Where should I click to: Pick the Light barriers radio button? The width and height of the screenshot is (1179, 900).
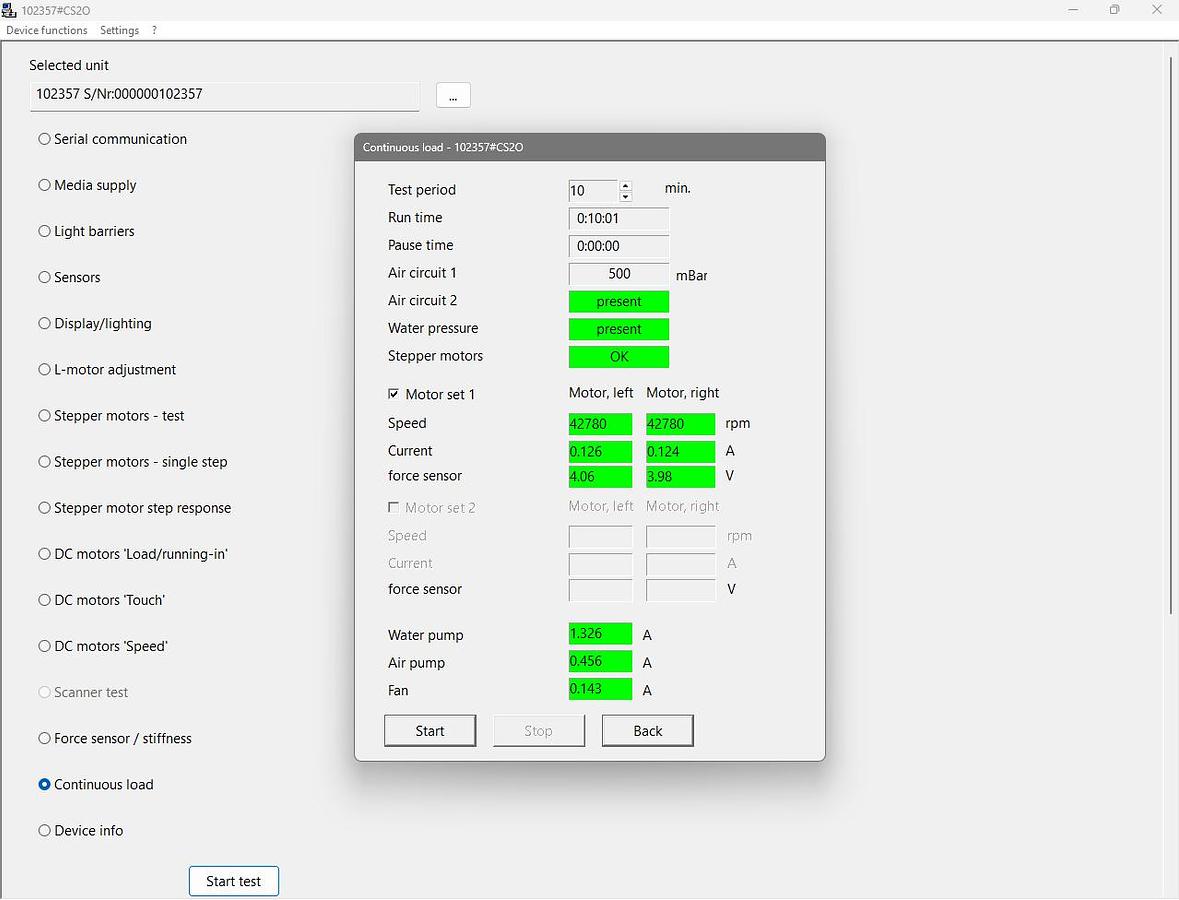tap(44, 231)
